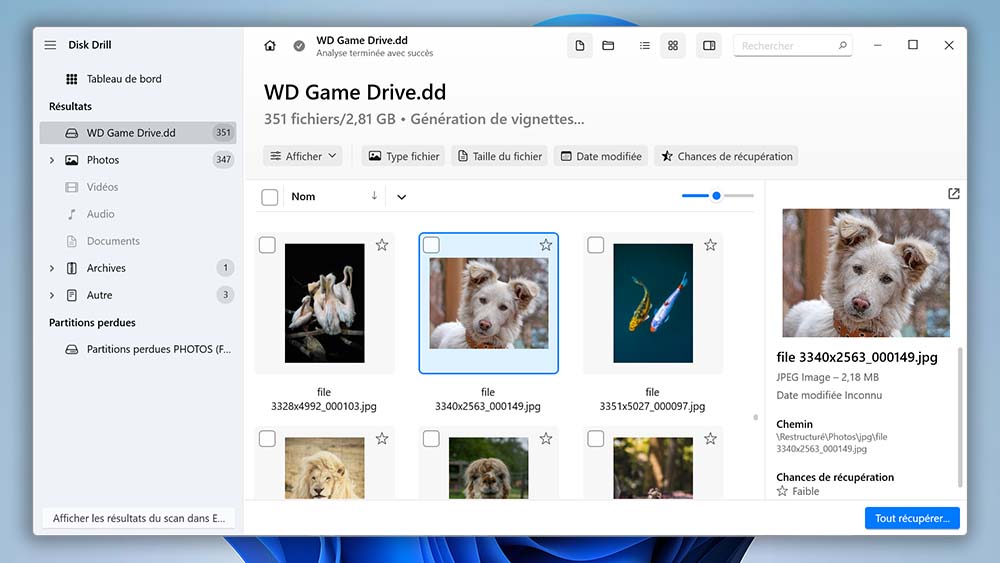Select the Archives category
The height and width of the screenshot is (563, 1000).
138,268
